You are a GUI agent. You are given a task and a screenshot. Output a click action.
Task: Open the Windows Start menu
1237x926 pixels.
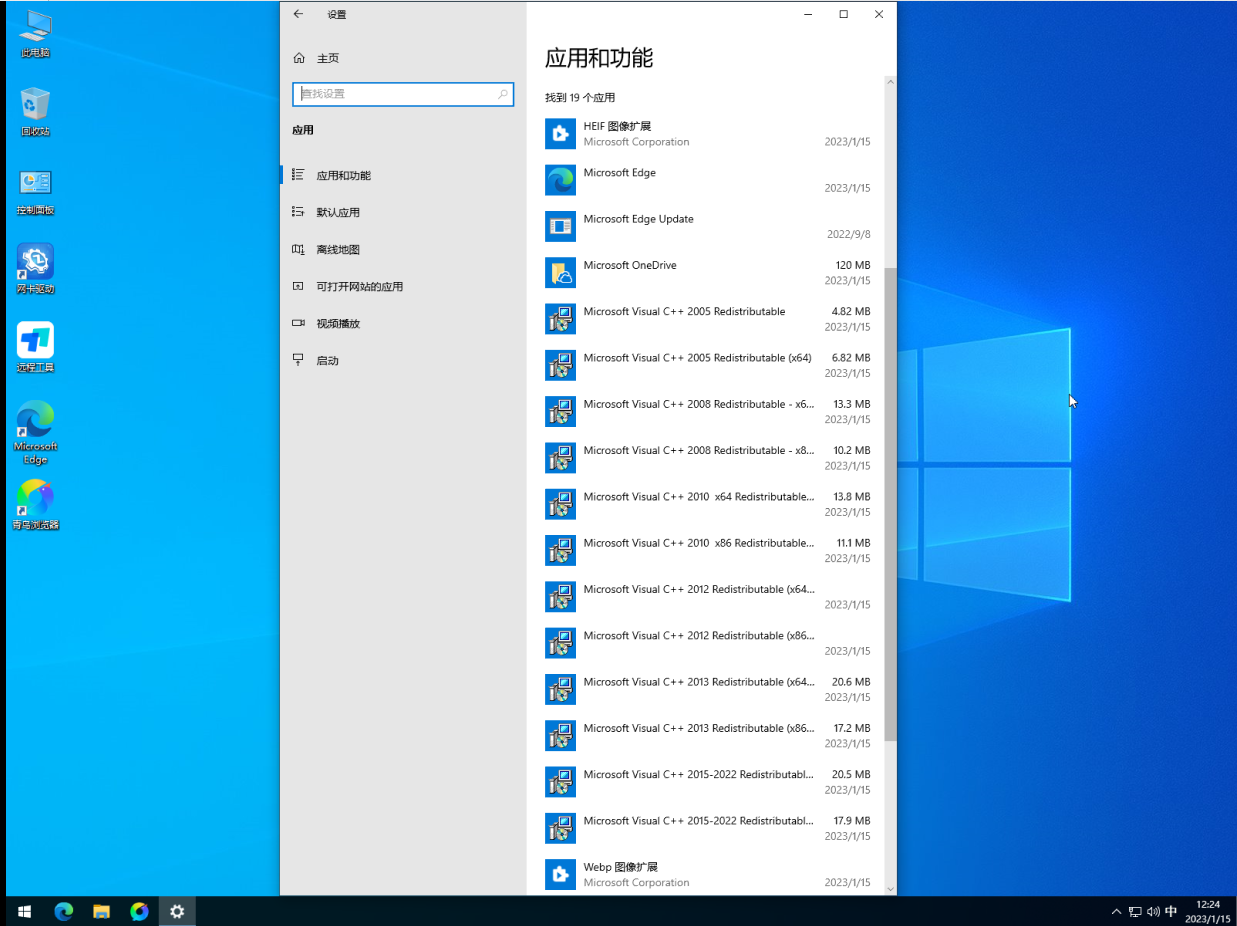tap(24, 911)
